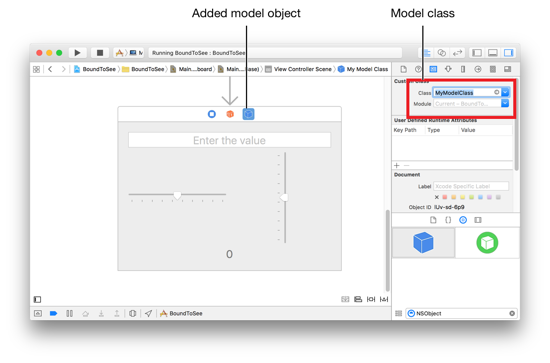Go forward in jump bar history

point(63,69)
